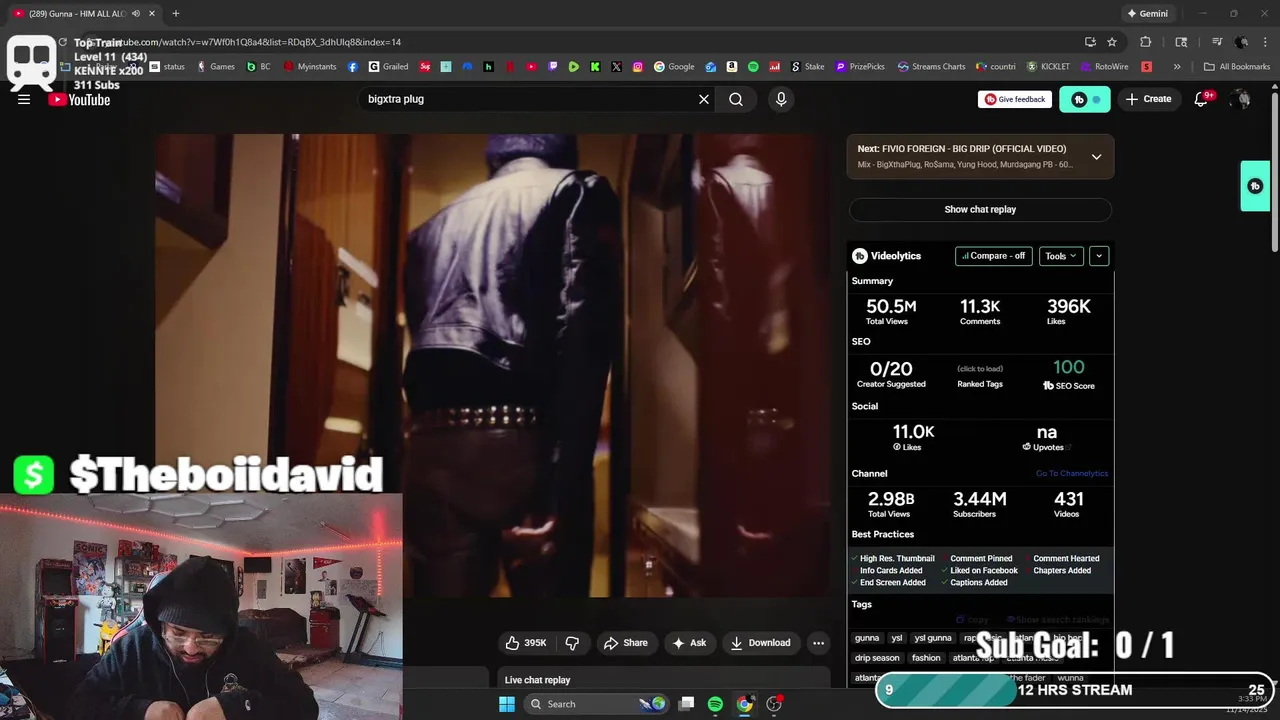Toggle Videolytics Compare off button
The height and width of the screenshot is (720, 1280).
[x=993, y=256]
